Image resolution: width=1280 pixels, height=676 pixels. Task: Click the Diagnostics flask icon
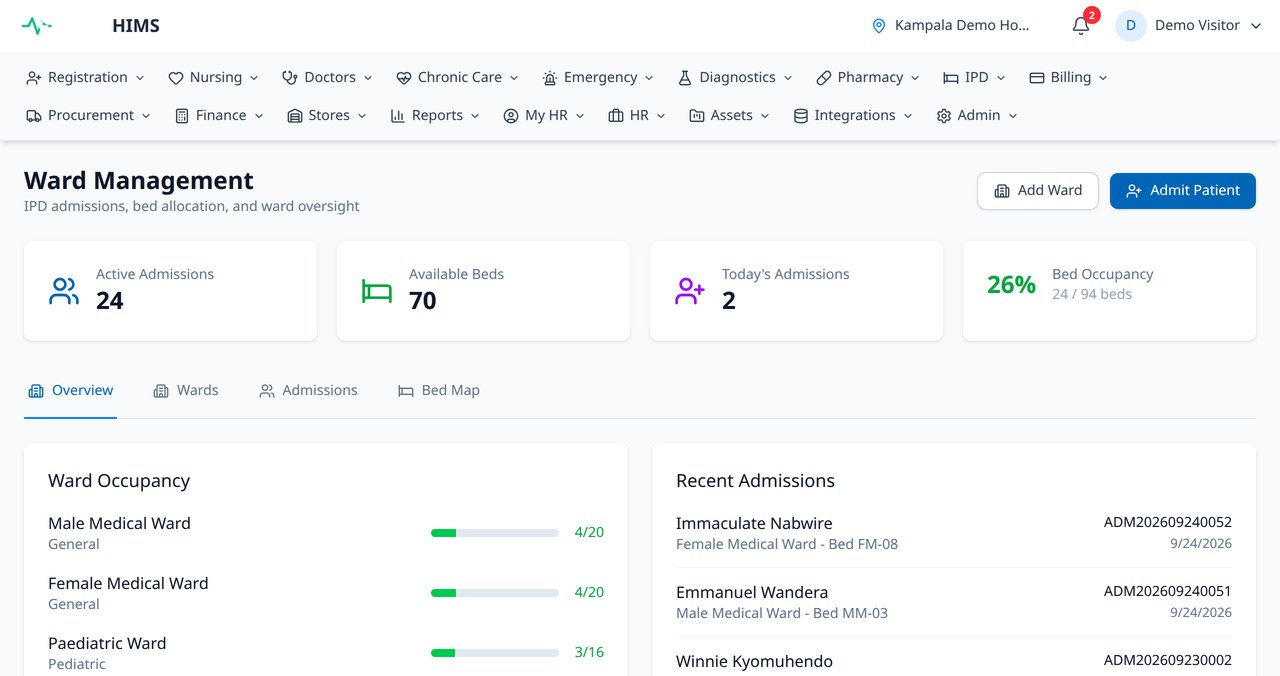pyautogui.click(x=685, y=78)
